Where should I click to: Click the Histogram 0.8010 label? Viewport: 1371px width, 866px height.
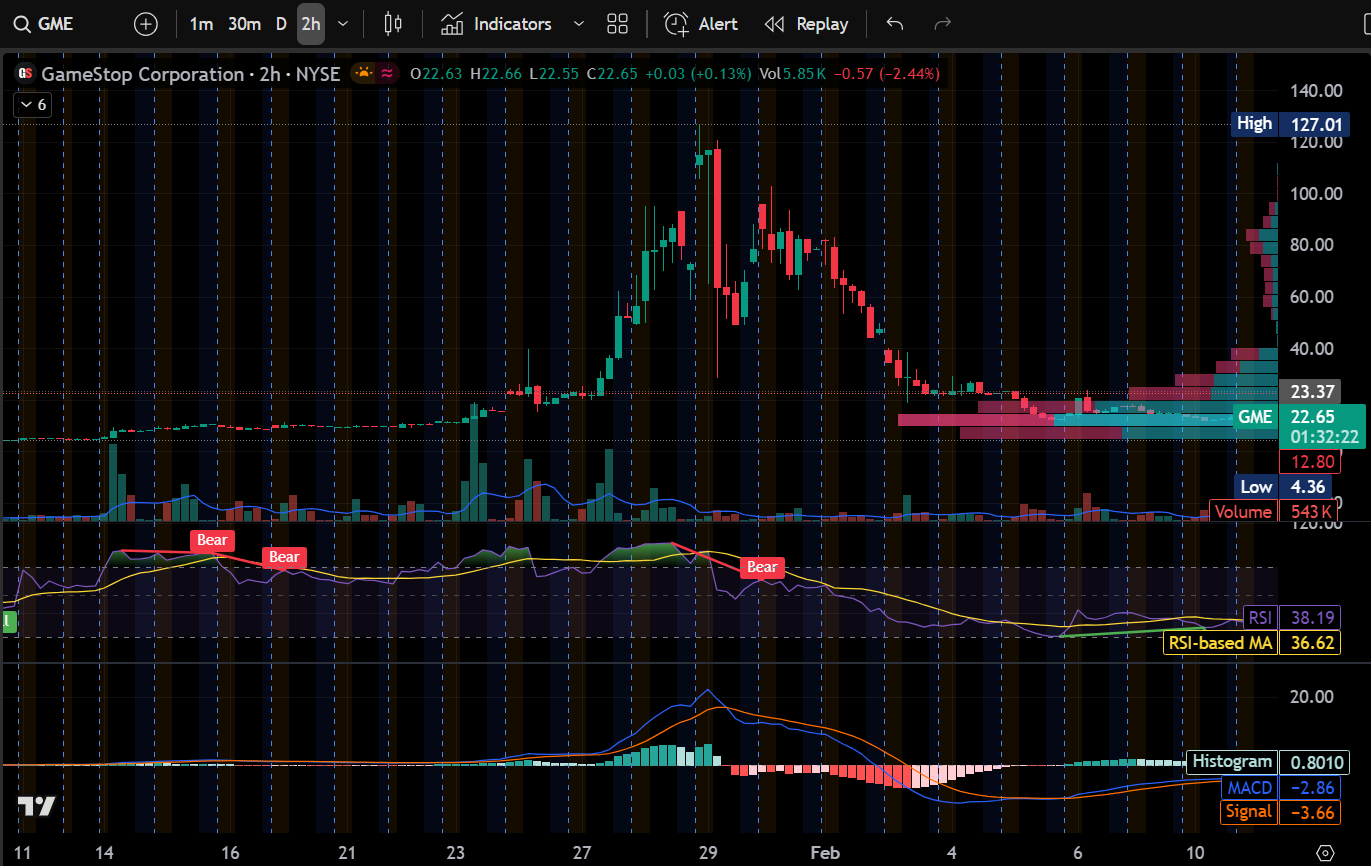tap(1268, 763)
